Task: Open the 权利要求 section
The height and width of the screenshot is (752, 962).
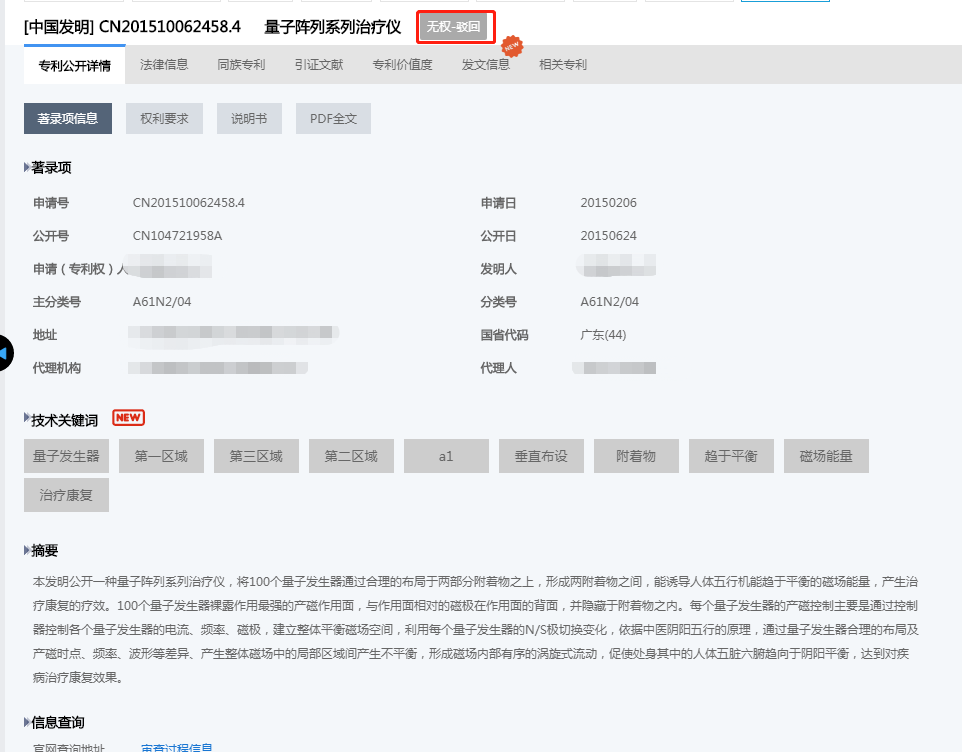Action: point(163,117)
